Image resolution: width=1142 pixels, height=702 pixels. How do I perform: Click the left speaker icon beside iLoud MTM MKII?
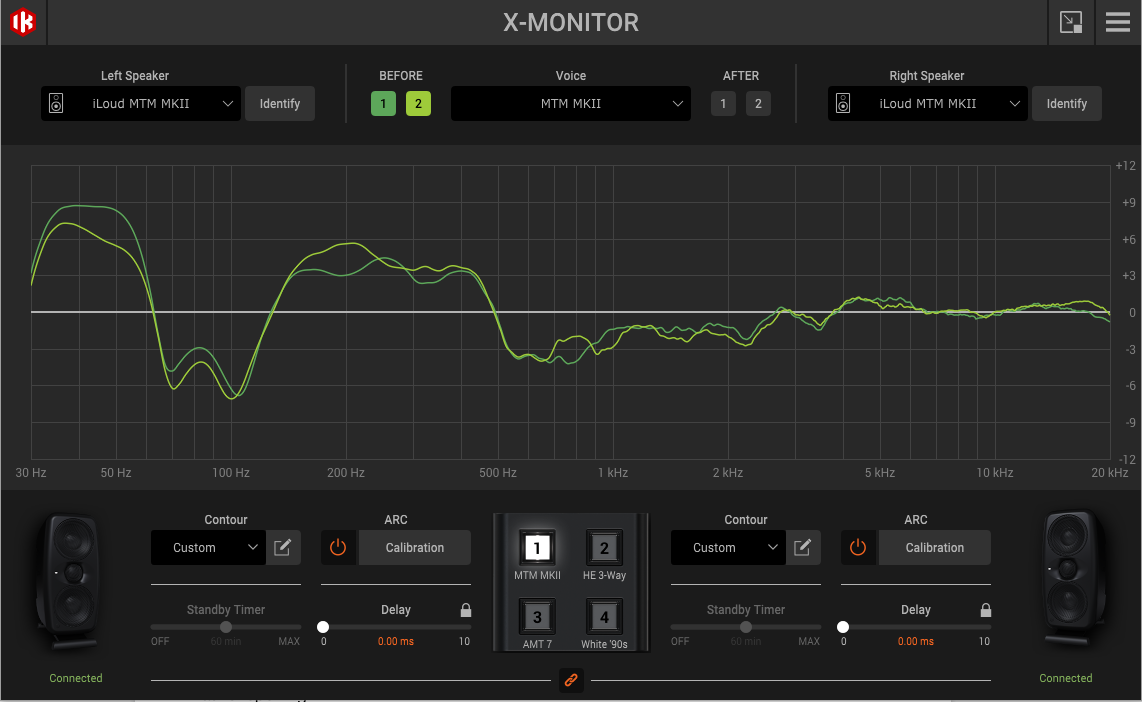56,103
